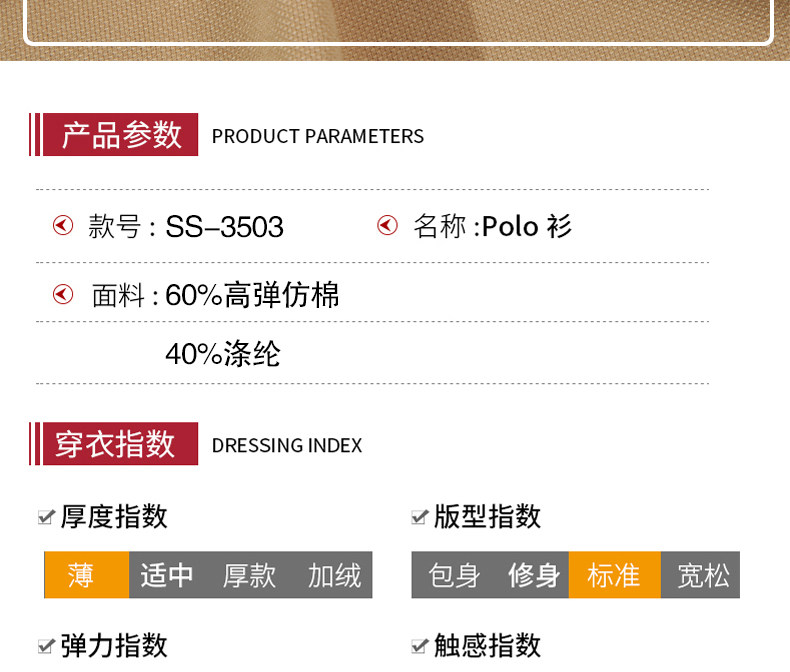
Task: Select the 薄 thickness option
Action: [86, 575]
